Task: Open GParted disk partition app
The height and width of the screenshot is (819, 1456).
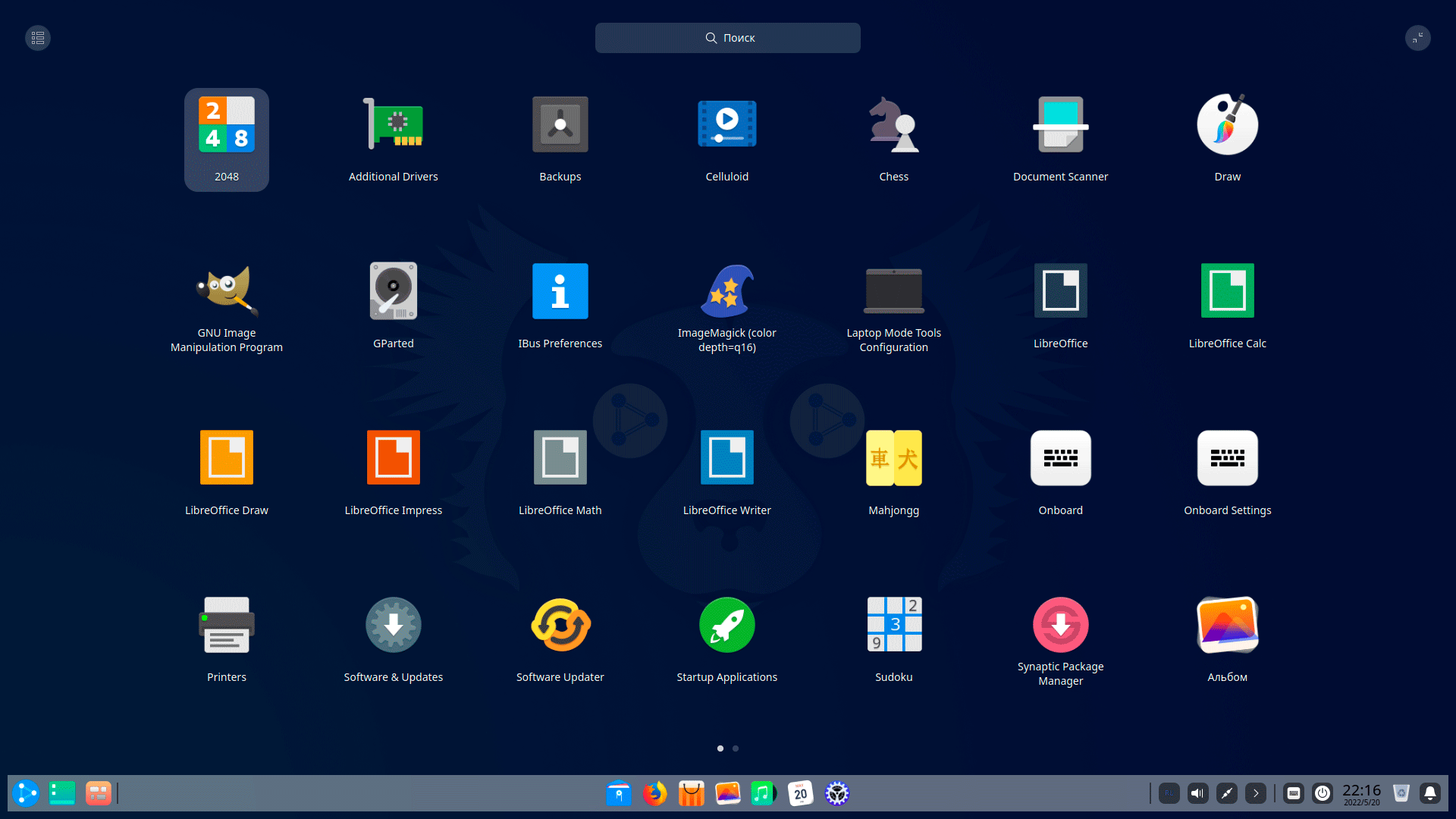Action: click(x=393, y=291)
